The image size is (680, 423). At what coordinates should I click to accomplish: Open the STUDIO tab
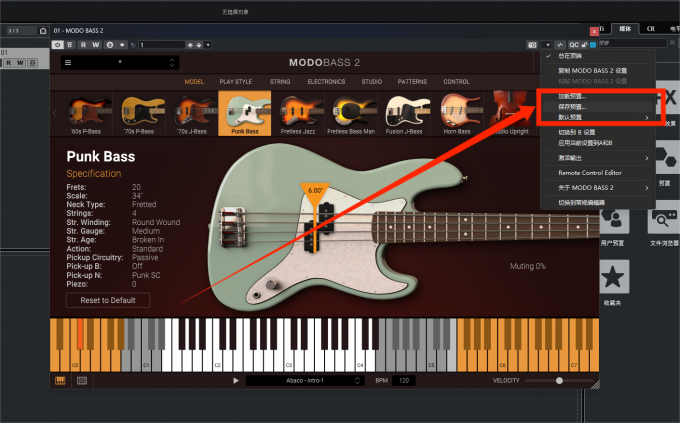coord(372,82)
